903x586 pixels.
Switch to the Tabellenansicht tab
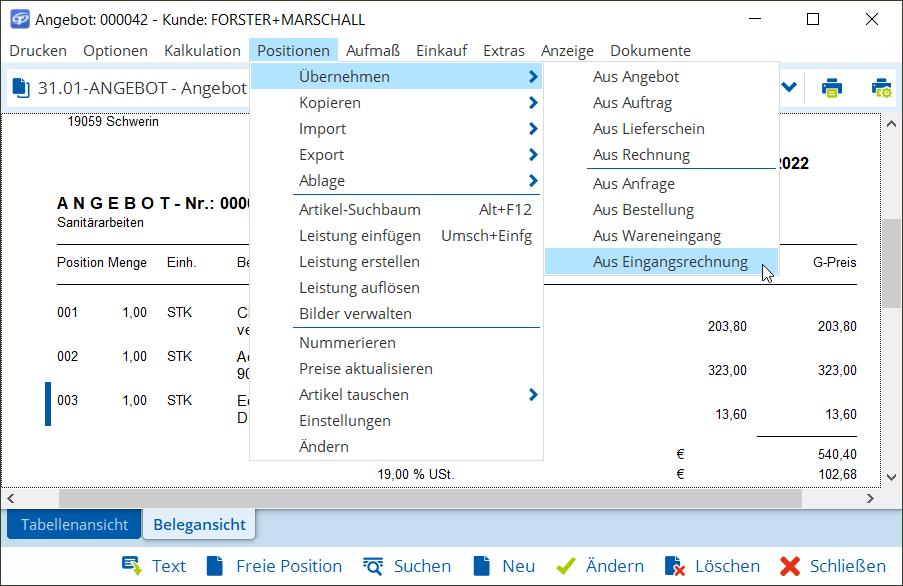(74, 524)
